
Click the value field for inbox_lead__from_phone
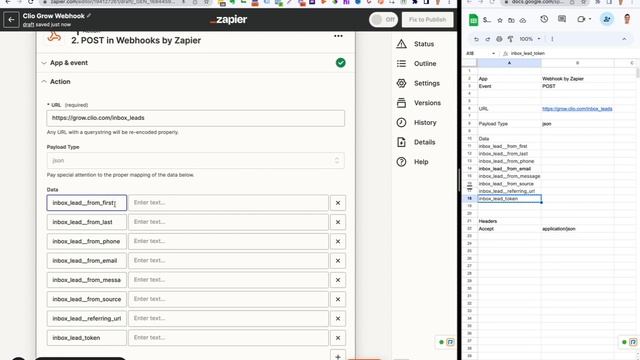[x=228, y=241]
